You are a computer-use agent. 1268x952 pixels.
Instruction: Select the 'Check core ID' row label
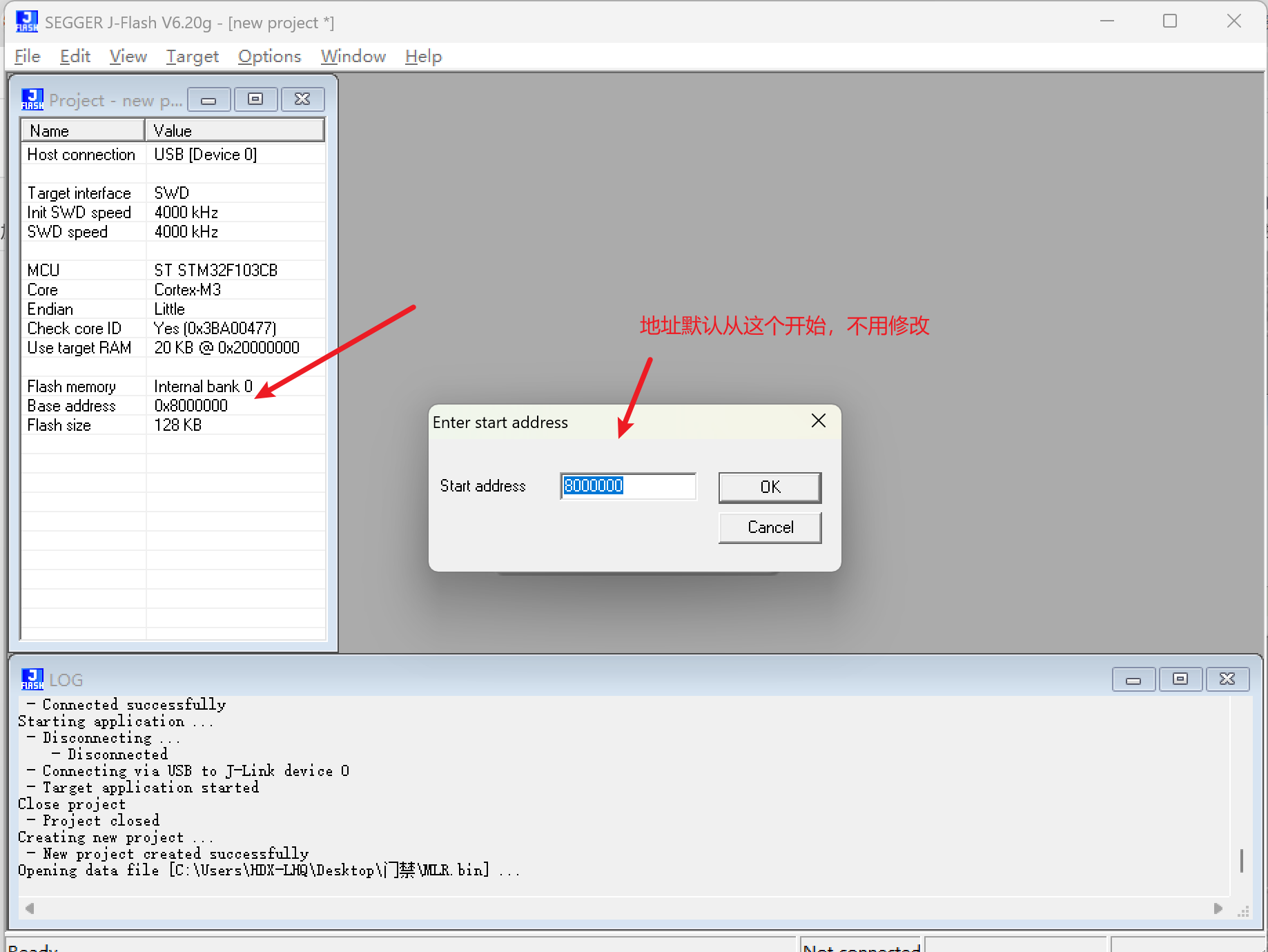75,329
